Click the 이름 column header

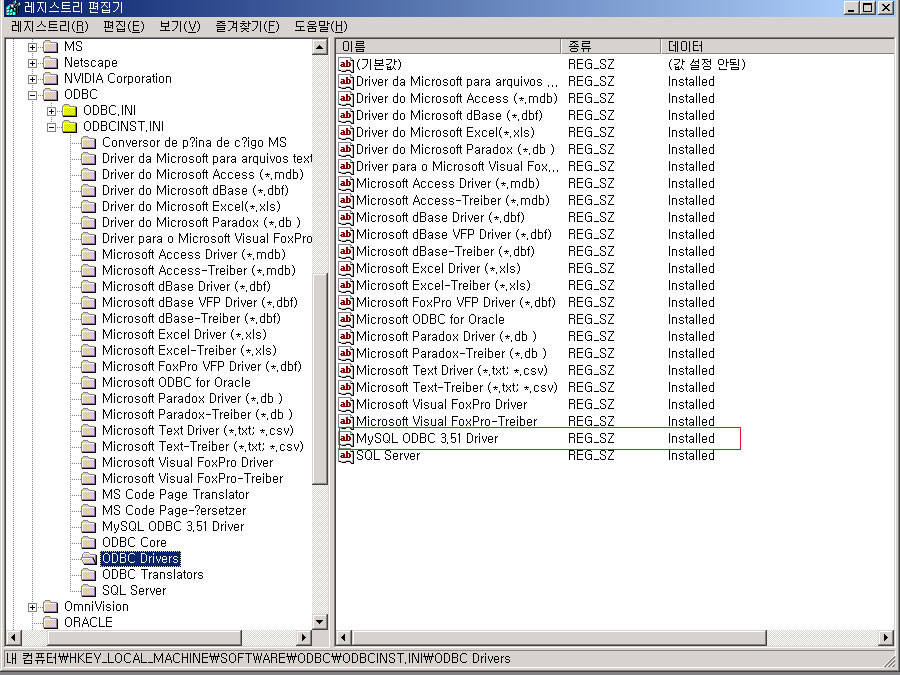(x=448, y=46)
